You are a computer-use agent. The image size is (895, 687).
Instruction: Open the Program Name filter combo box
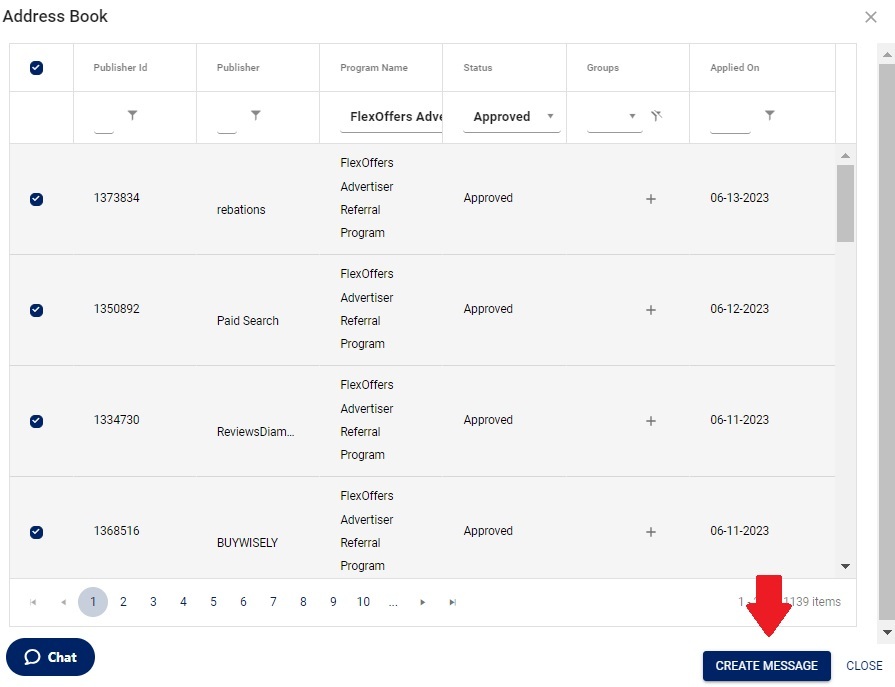click(391, 117)
